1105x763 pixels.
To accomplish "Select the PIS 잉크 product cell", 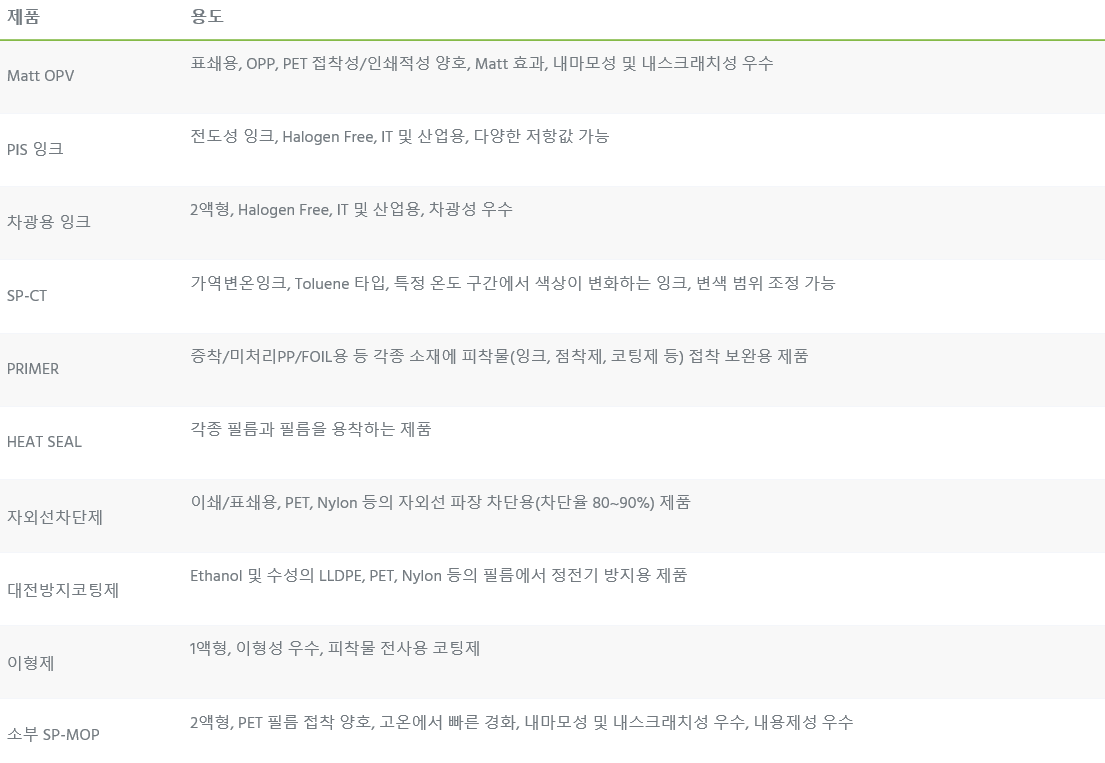I will (x=35, y=149).
